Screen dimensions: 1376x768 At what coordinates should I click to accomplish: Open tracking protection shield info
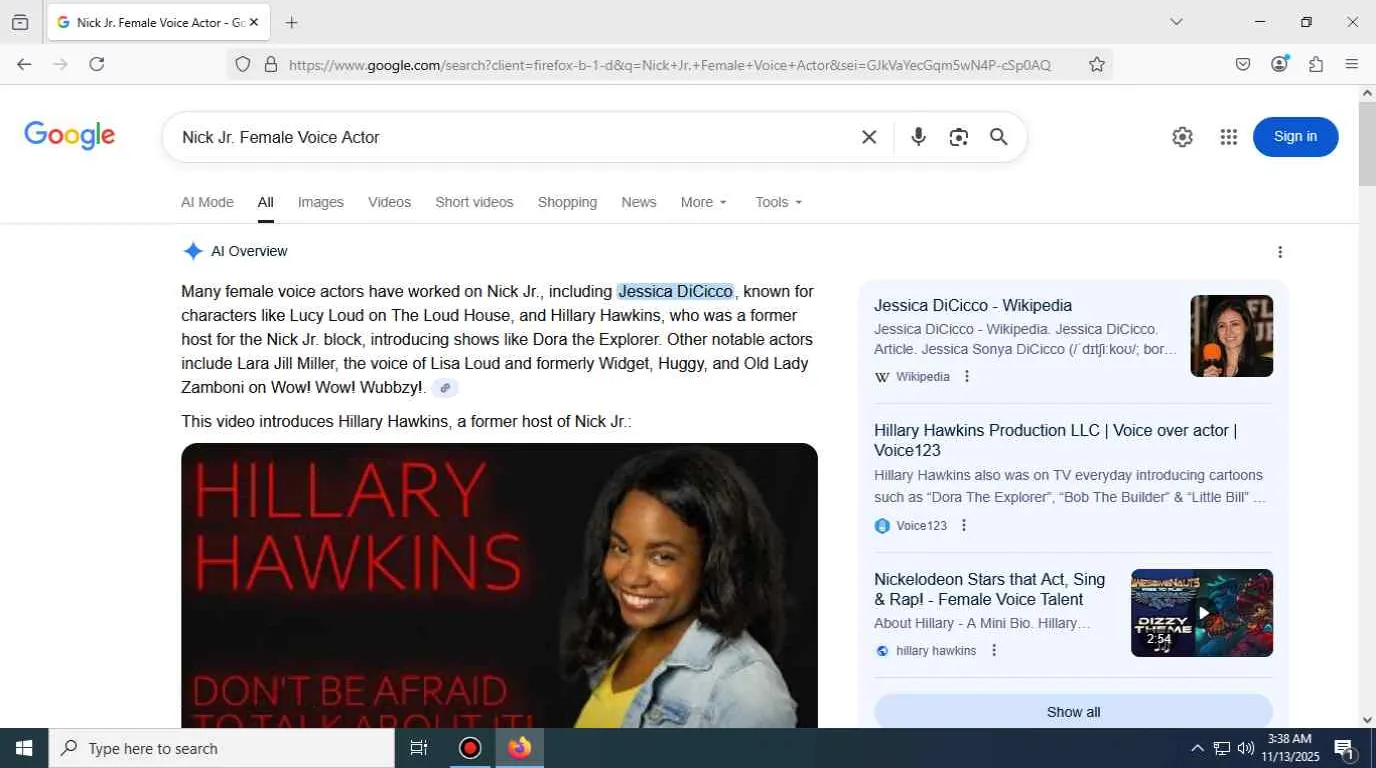point(243,64)
